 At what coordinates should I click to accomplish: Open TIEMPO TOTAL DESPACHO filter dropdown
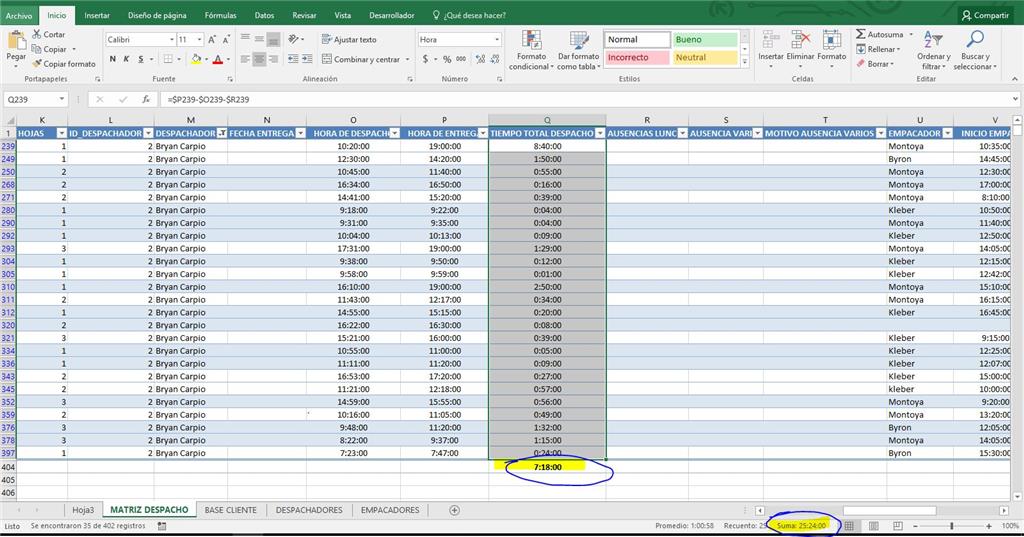click(600, 133)
